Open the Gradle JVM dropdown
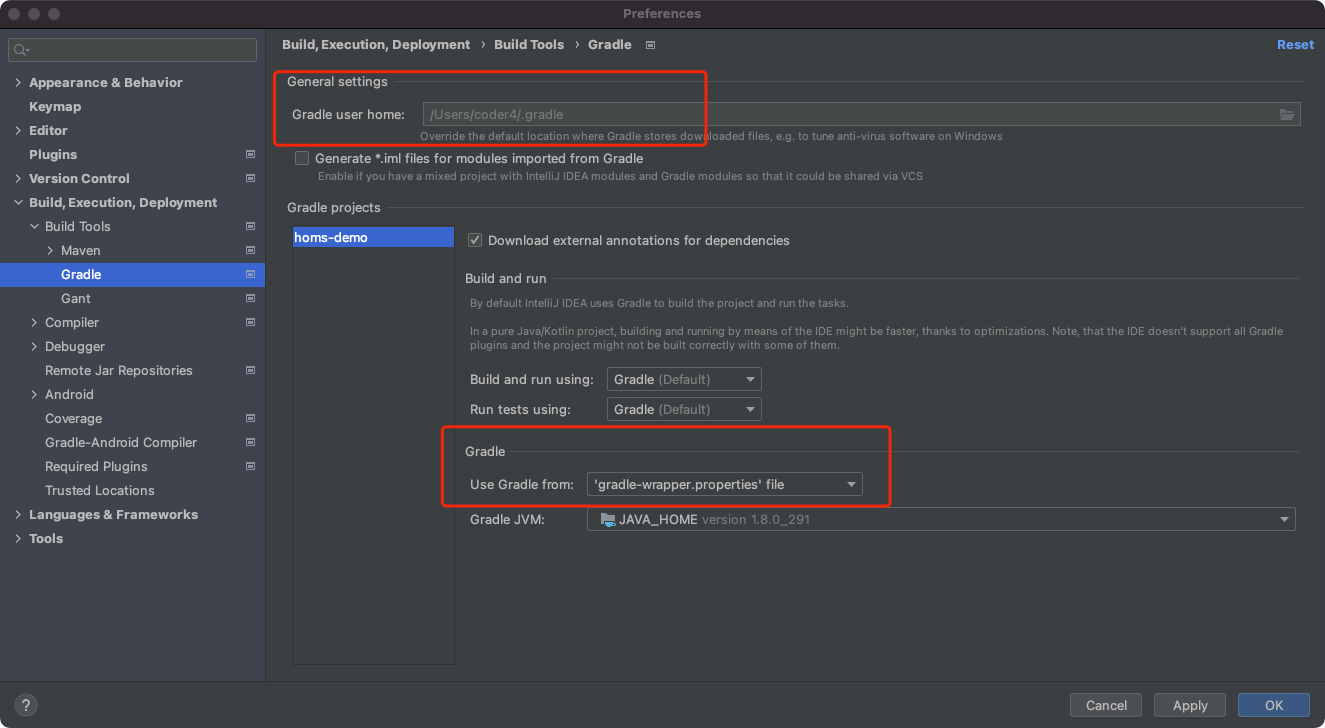Image resolution: width=1325 pixels, height=728 pixels. [941, 519]
